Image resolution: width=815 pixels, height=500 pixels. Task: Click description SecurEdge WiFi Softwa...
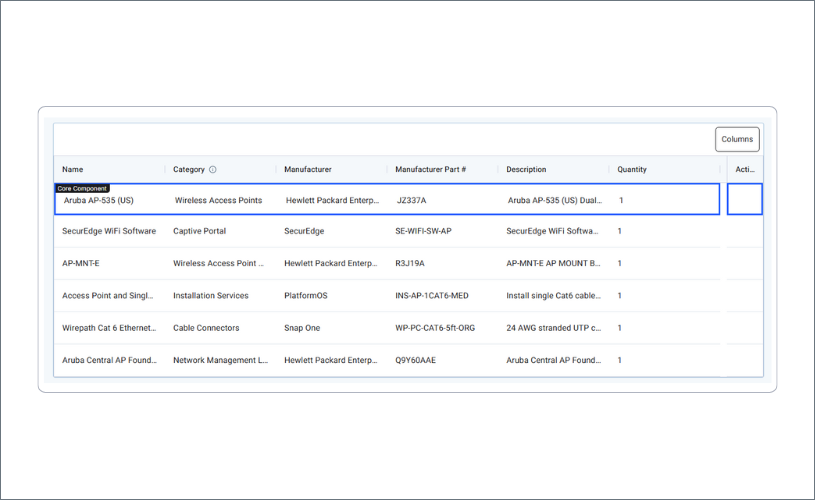(552, 231)
